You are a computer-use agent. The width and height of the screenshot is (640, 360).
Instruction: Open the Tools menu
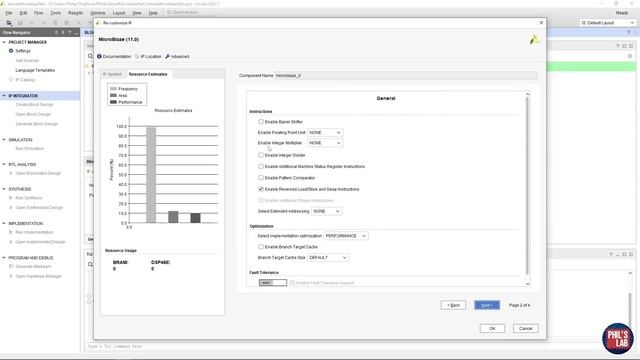(56, 13)
